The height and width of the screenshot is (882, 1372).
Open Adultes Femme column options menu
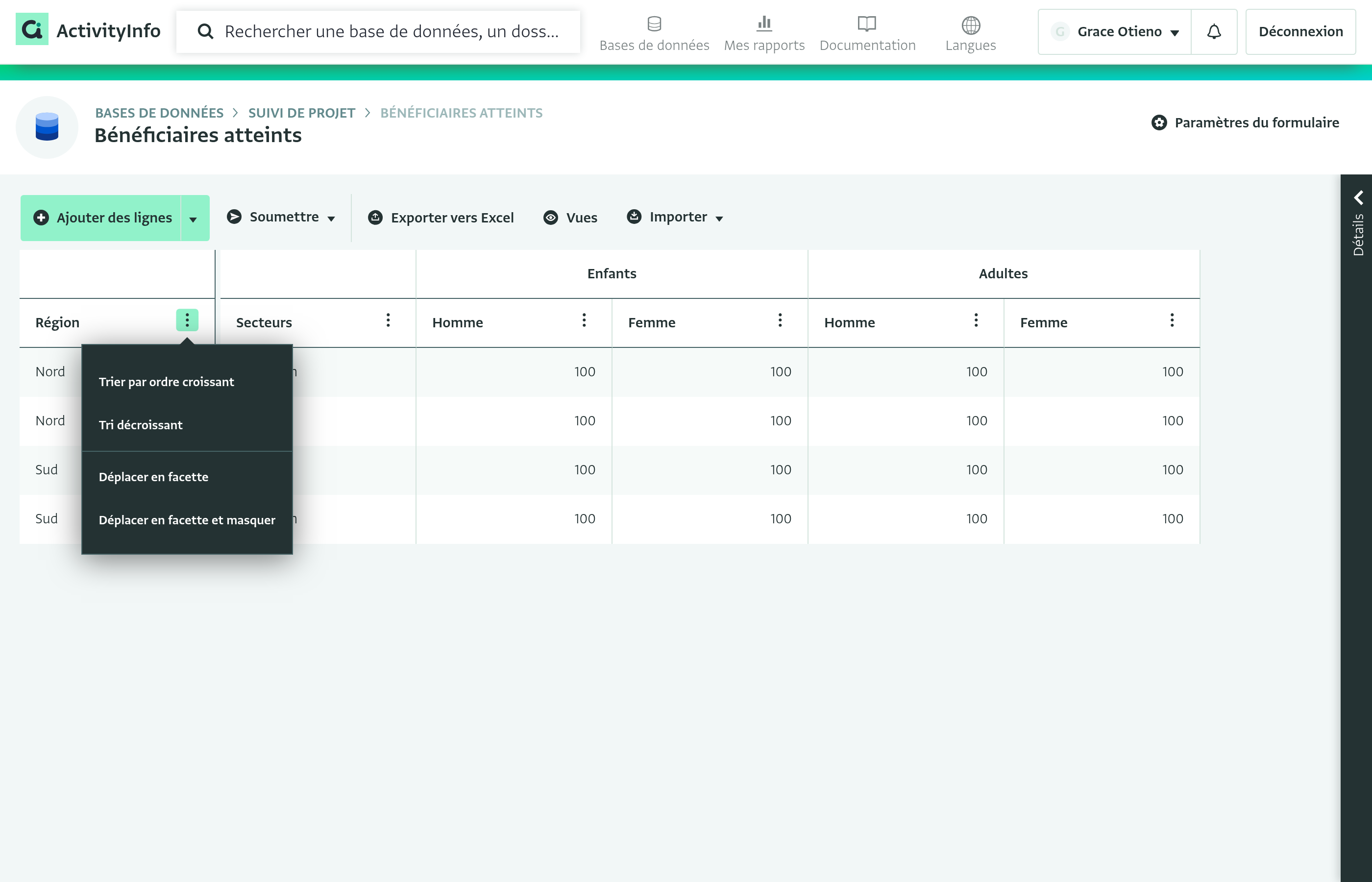click(x=1172, y=320)
